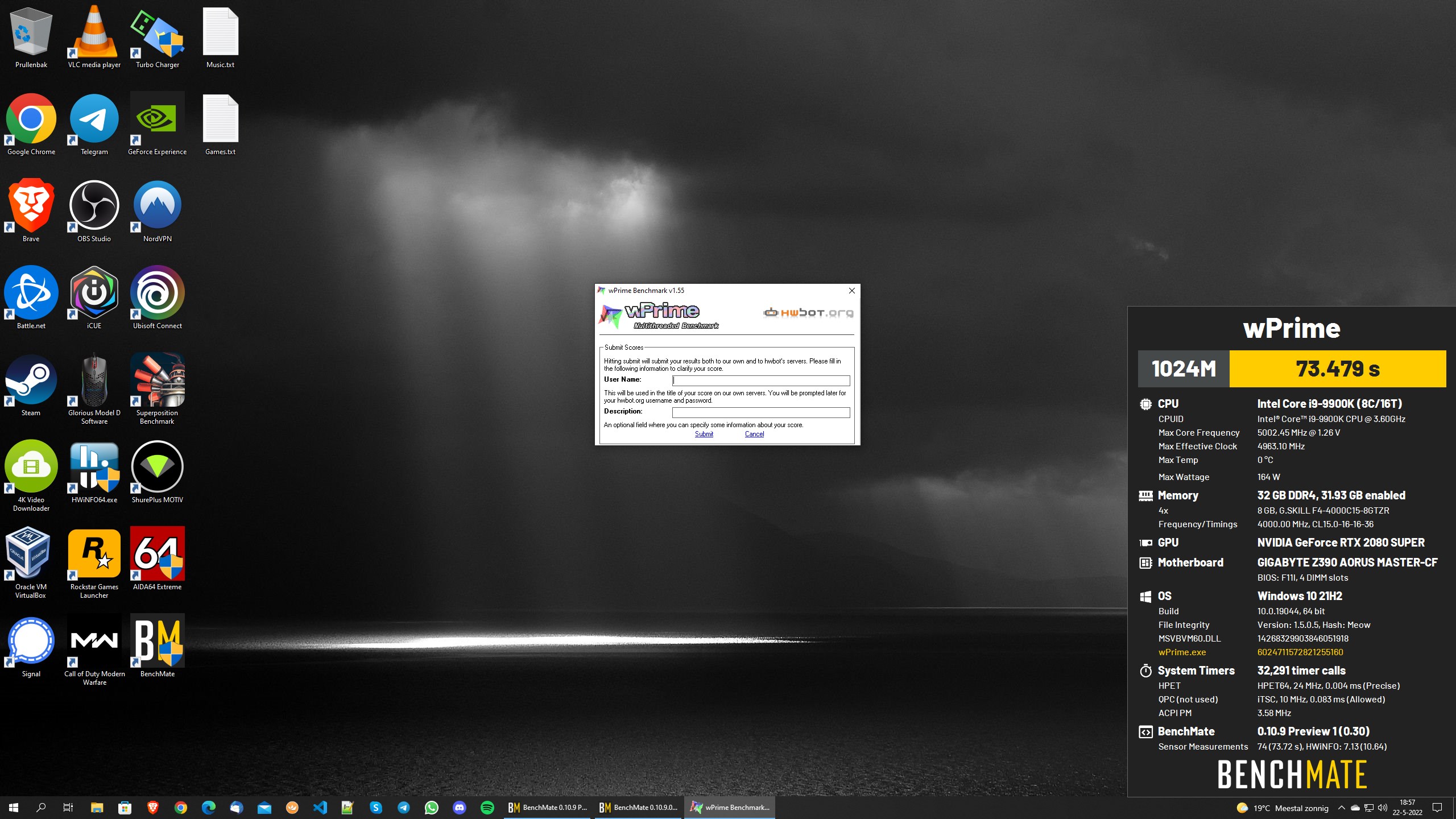Open Visual Studio Code from taskbar
This screenshot has height=819, width=1456.
point(320,808)
